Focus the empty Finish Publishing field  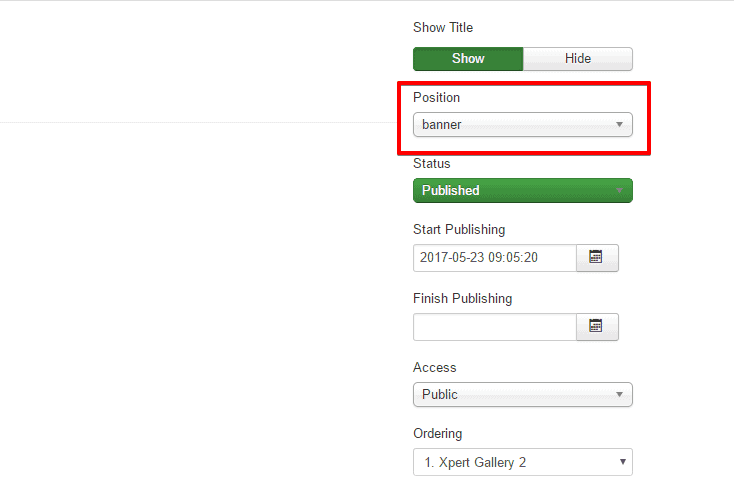point(494,326)
